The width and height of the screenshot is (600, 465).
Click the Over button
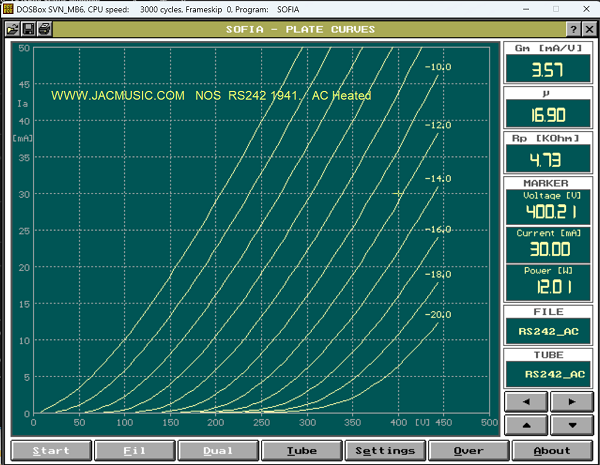tap(468, 450)
